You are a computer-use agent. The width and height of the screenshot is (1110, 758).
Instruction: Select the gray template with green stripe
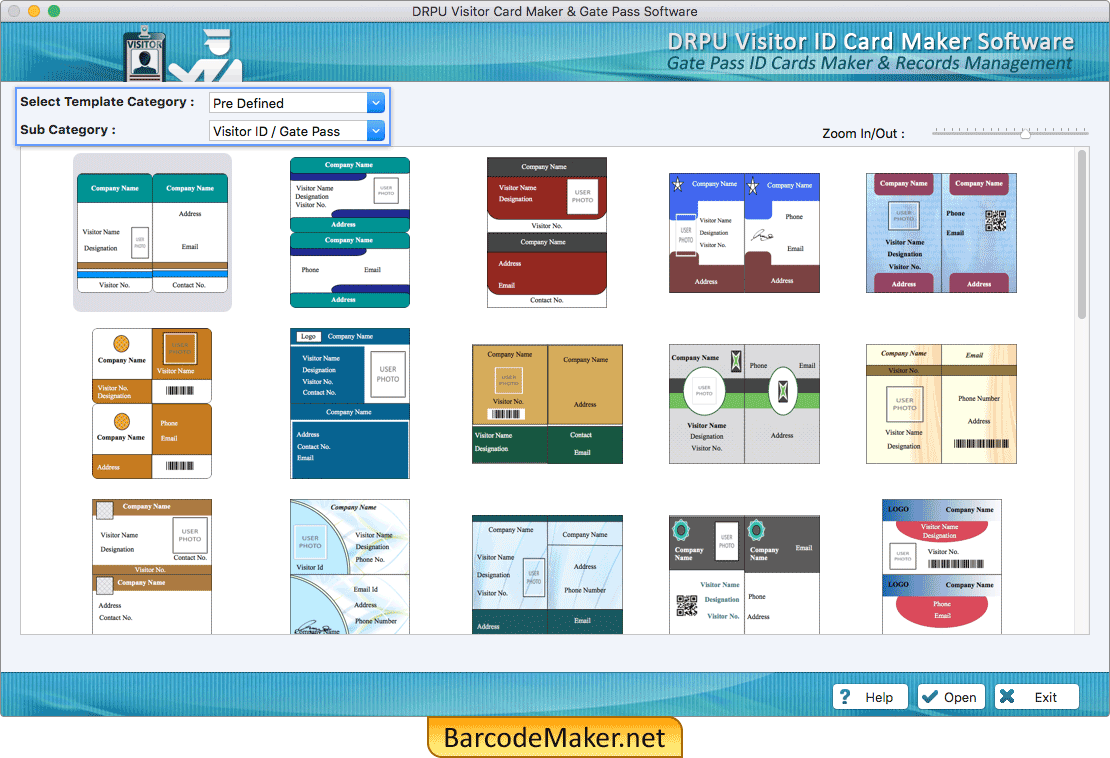click(x=744, y=404)
